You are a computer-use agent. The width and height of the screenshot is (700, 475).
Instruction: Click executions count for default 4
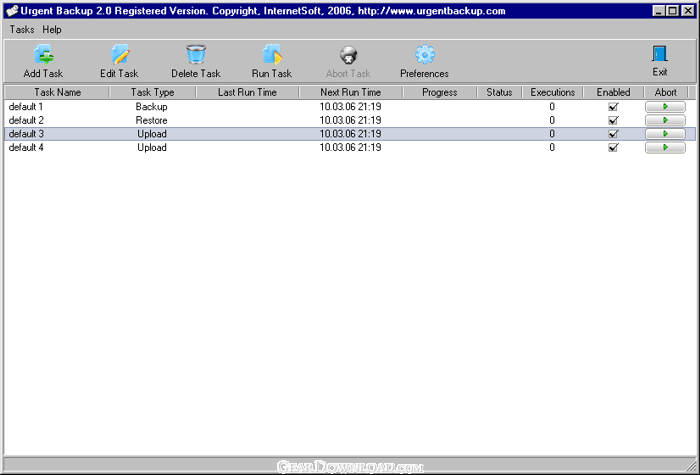(552, 148)
